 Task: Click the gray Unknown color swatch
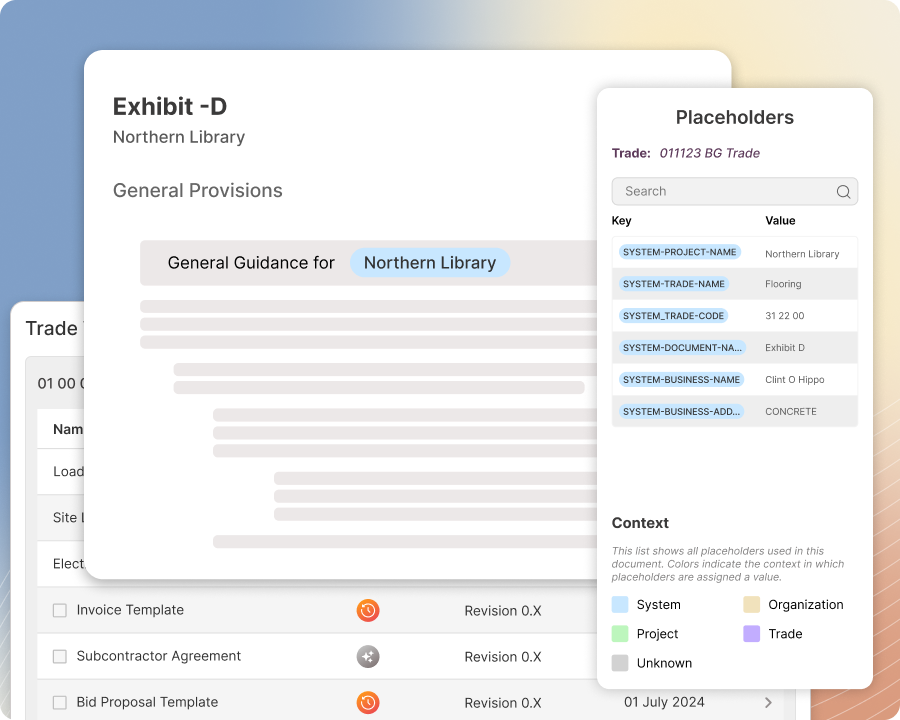(x=620, y=663)
